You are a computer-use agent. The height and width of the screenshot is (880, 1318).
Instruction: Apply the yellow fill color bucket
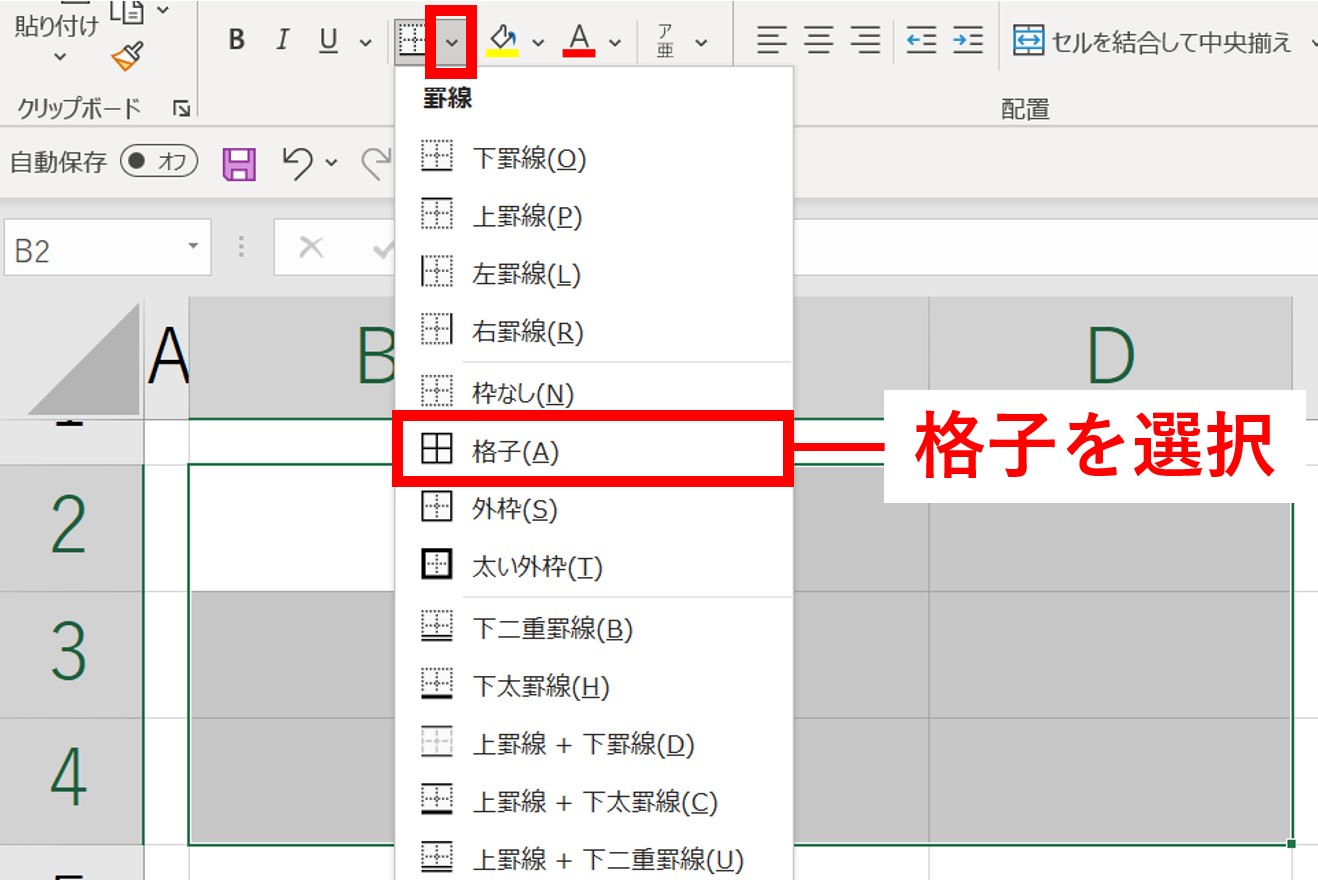(502, 40)
